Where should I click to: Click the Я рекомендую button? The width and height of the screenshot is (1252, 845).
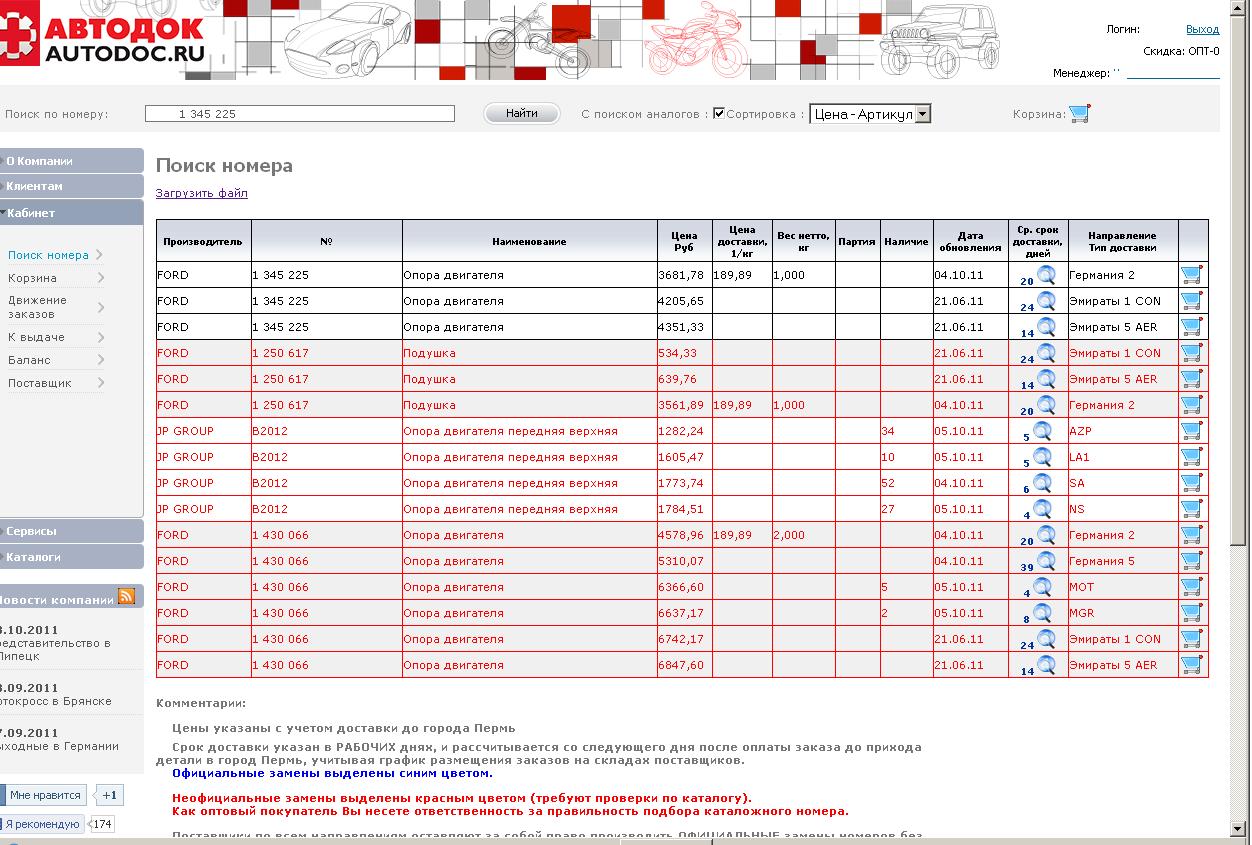pos(43,824)
